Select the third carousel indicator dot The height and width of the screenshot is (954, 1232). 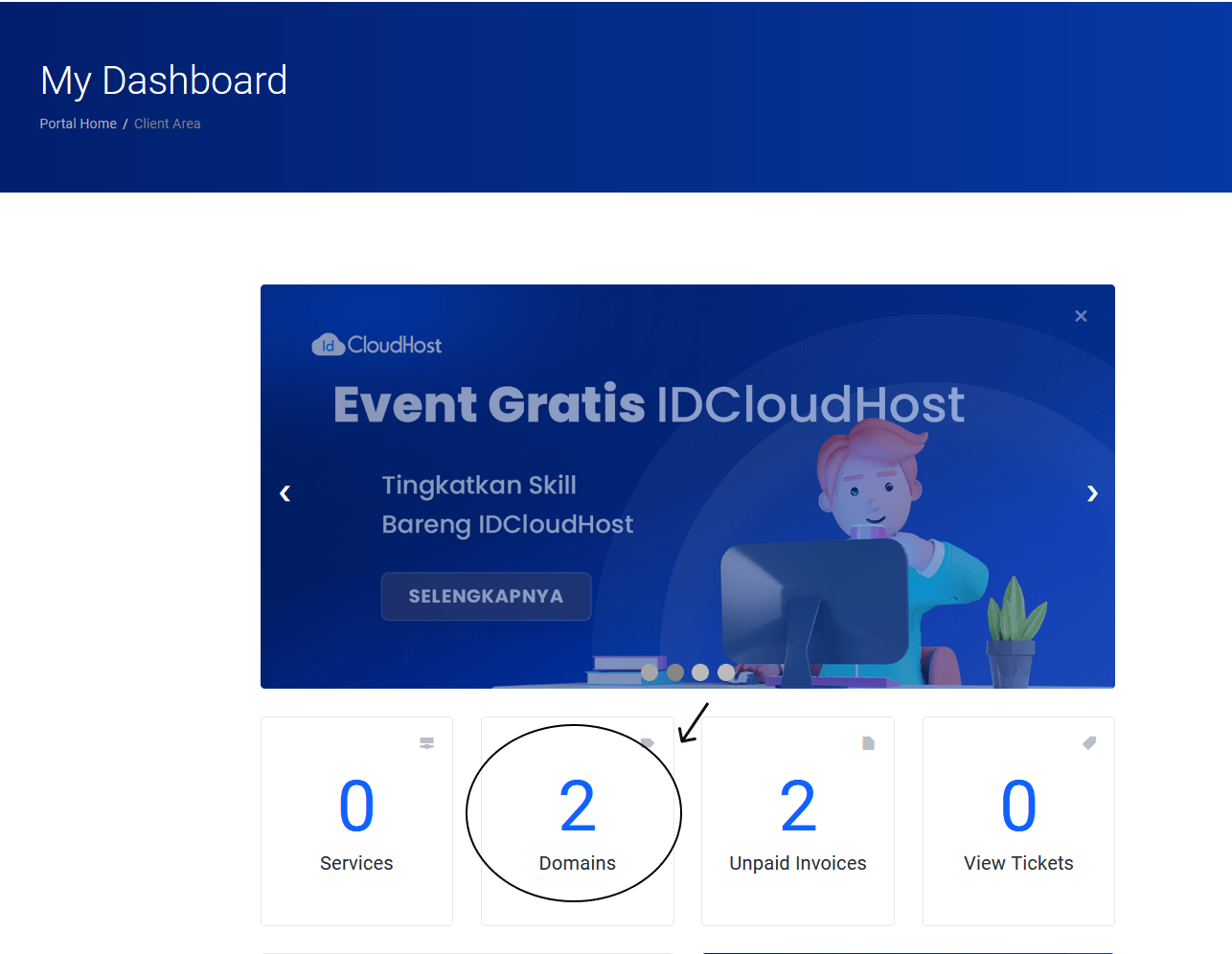tap(700, 672)
